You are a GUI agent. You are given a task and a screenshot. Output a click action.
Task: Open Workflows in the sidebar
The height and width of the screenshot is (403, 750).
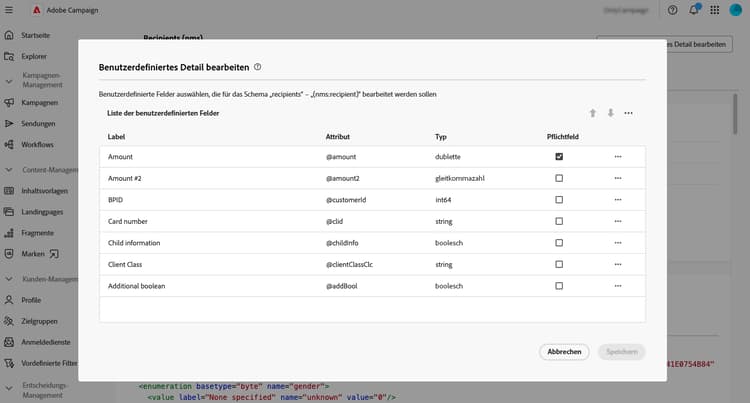(x=38, y=145)
